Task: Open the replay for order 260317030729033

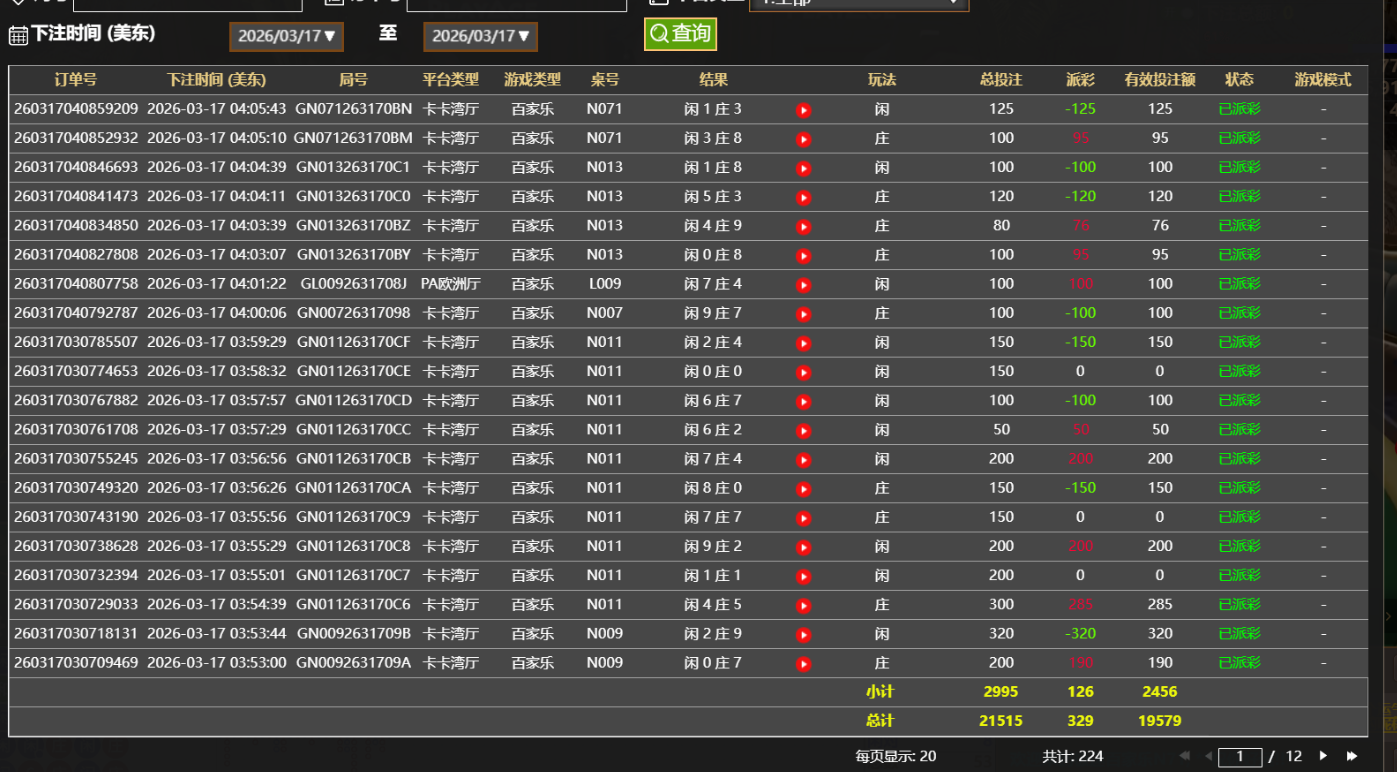Action: [x=803, y=605]
